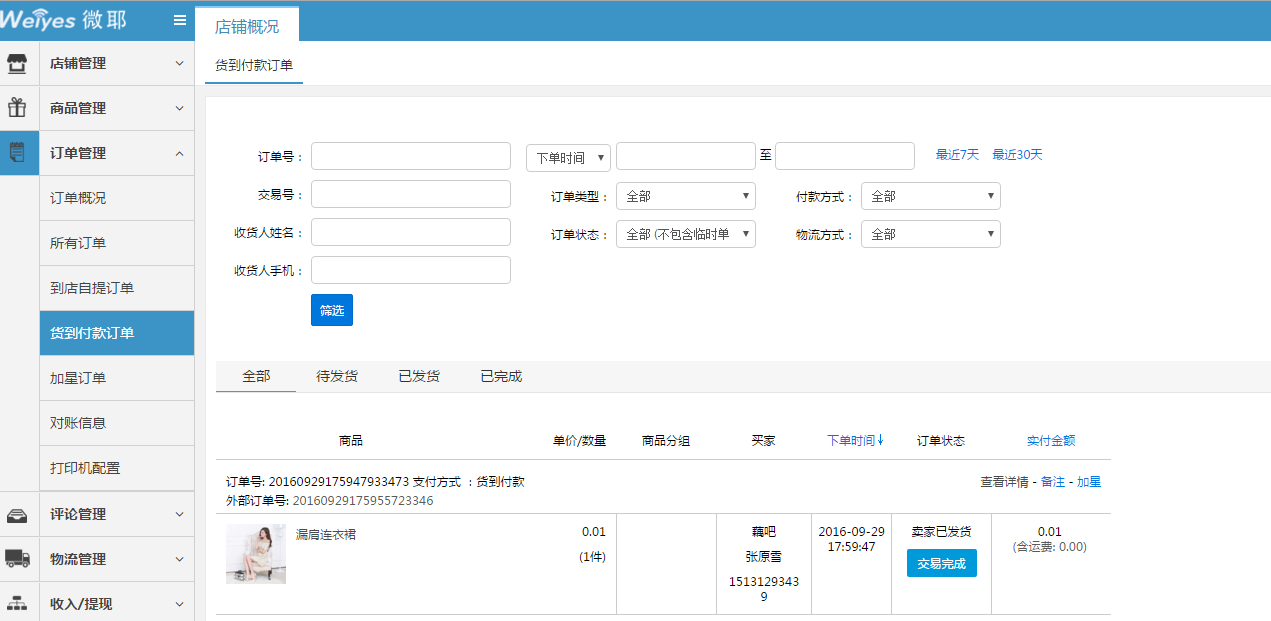
Task: Open 打印机配置 in the sidebar
Action: (117, 468)
